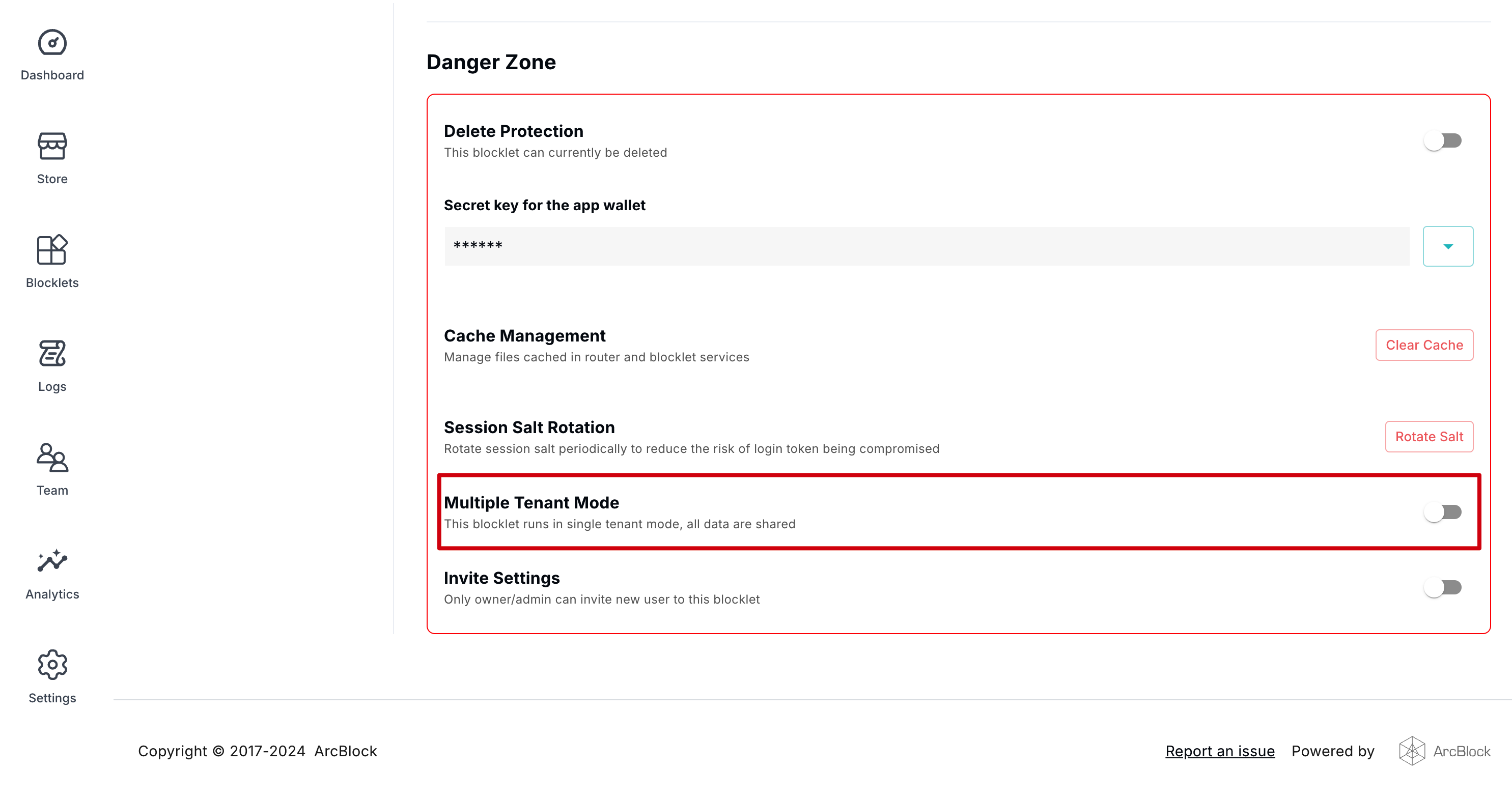This screenshot has width=1512, height=798.
Task: Click the Clear Cache button
Action: [1424, 345]
